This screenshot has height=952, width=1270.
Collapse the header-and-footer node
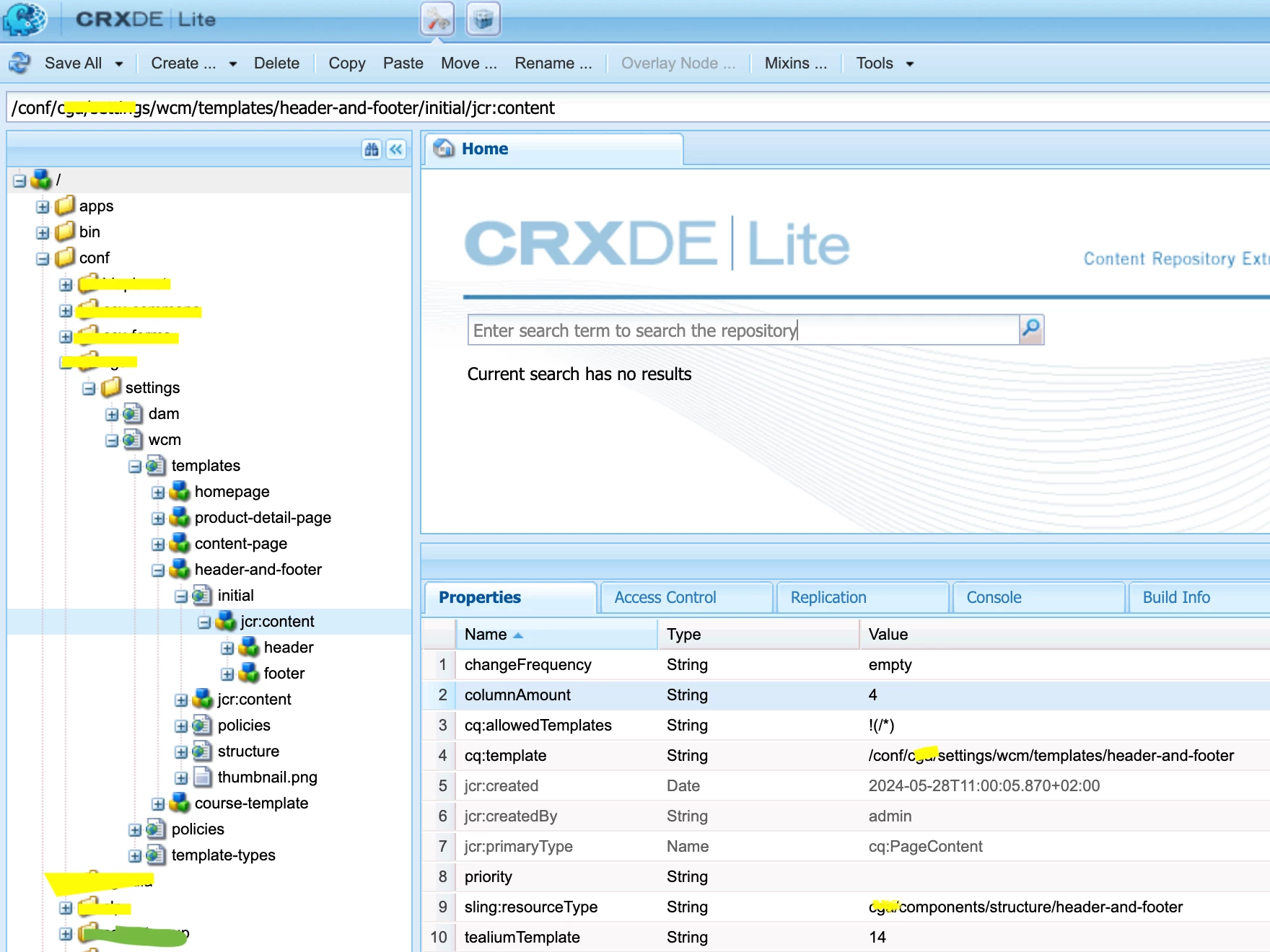tap(158, 570)
